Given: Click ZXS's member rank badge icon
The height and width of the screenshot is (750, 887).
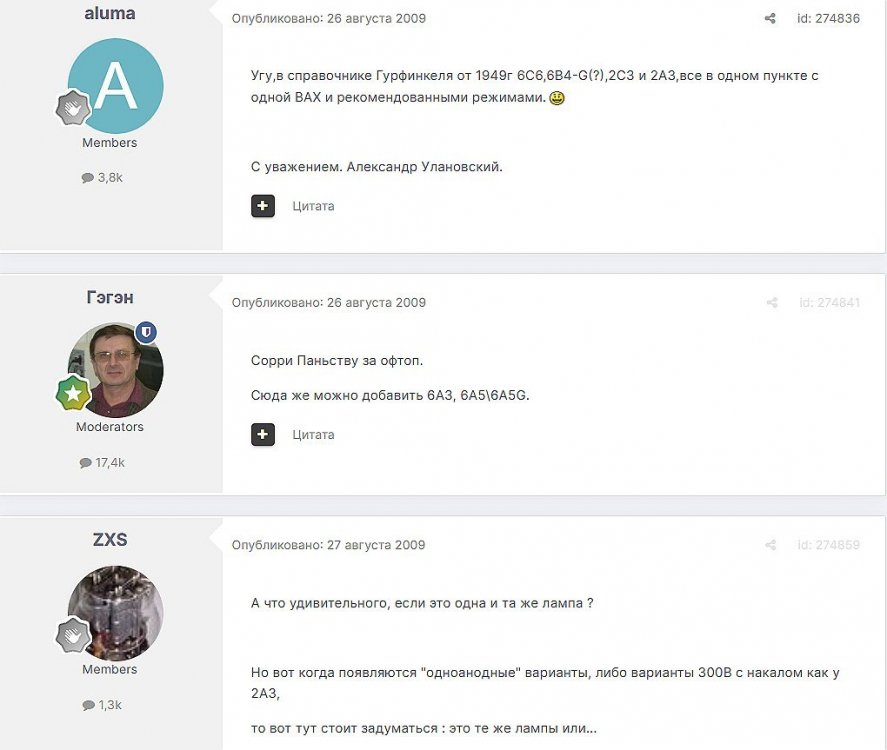Looking at the screenshot, I should coord(73,636).
